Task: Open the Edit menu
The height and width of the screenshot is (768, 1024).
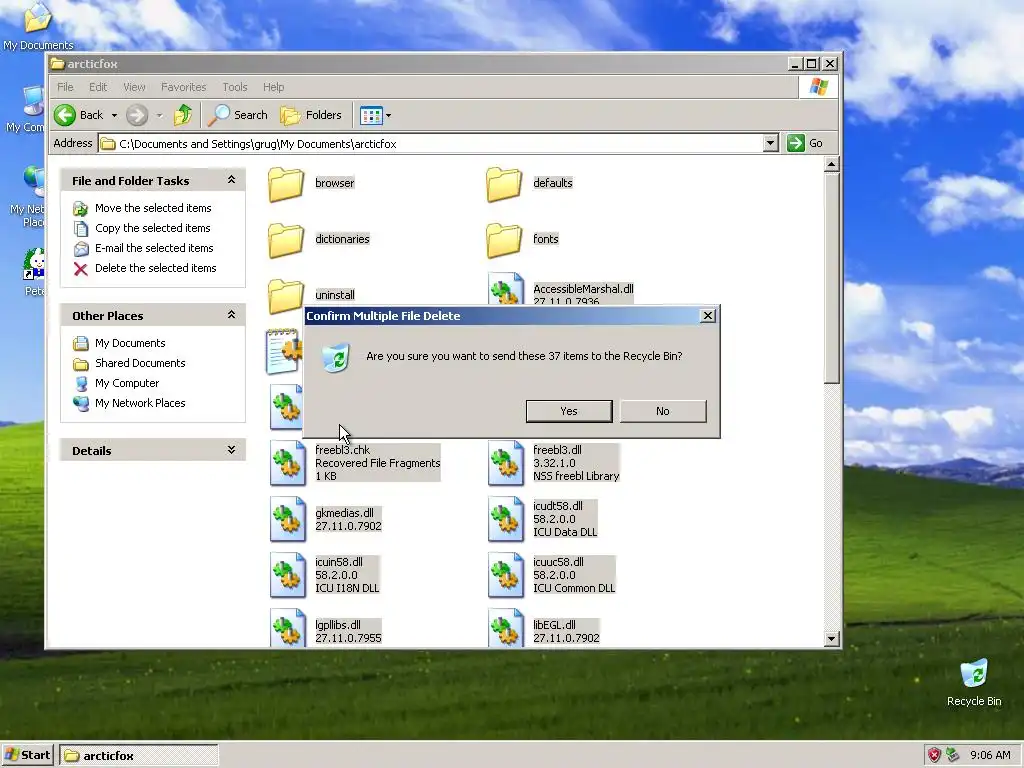Action: [98, 87]
